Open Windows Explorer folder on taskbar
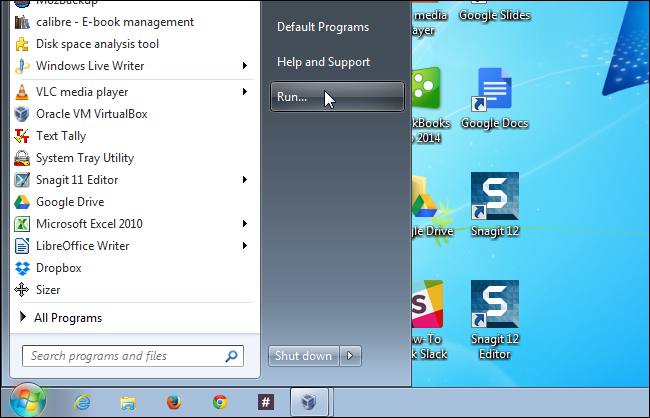 (x=128, y=402)
